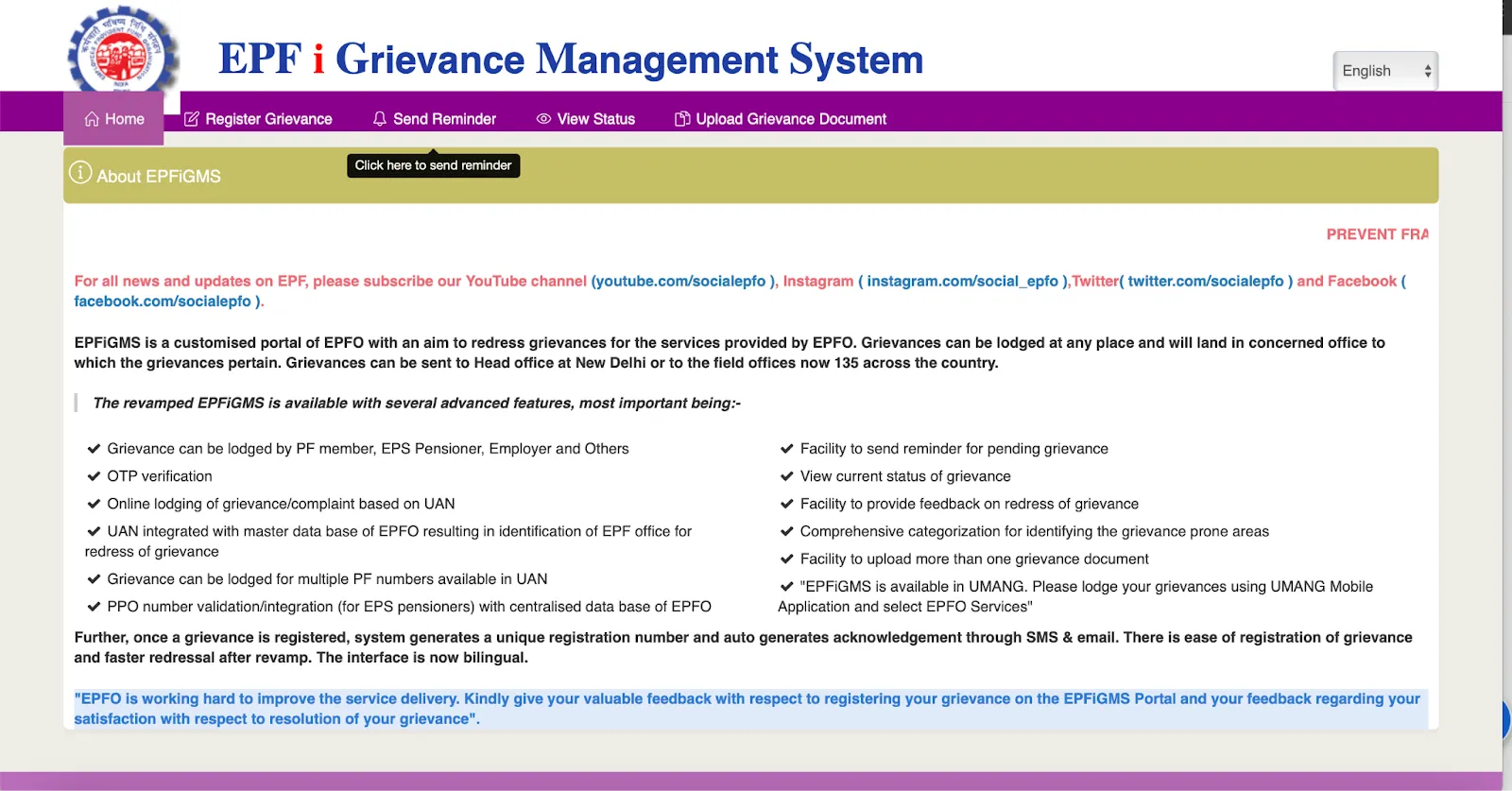The image size is (1512, 791).
Task: Select Send Reminder in the navigation bar
Action: [x=444, y=119]
